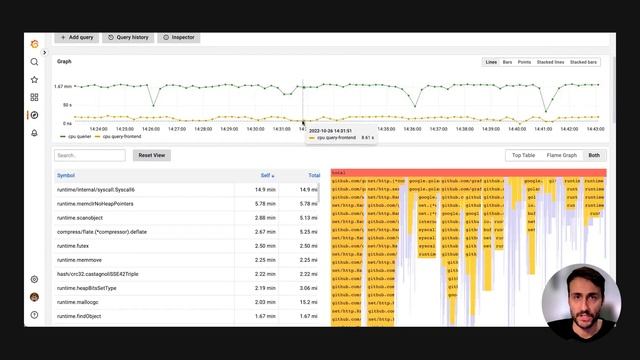Open the Explore compass icon
640x360 pixels.
[x=34, y=115]
